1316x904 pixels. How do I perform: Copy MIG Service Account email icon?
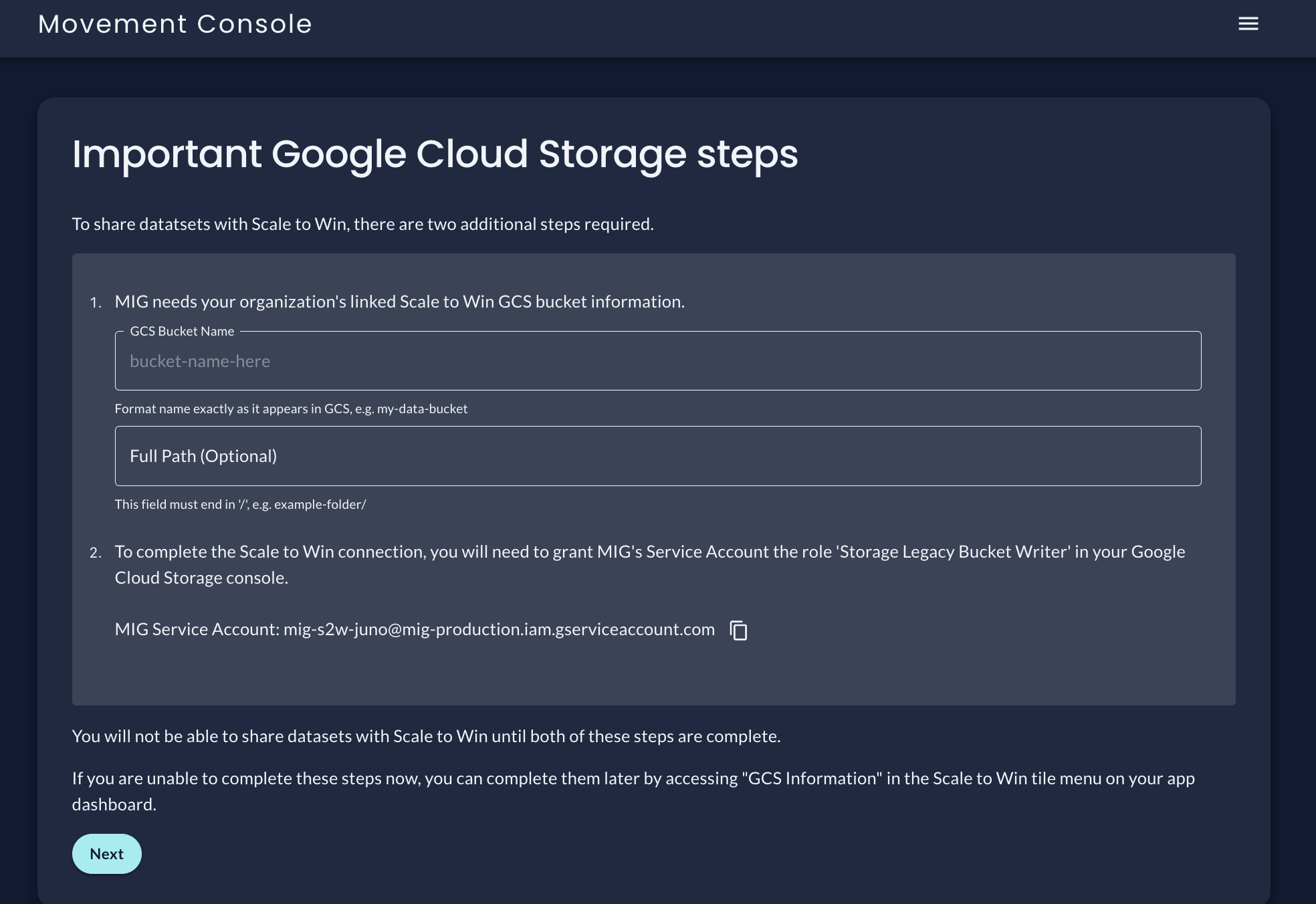[738, 630]
